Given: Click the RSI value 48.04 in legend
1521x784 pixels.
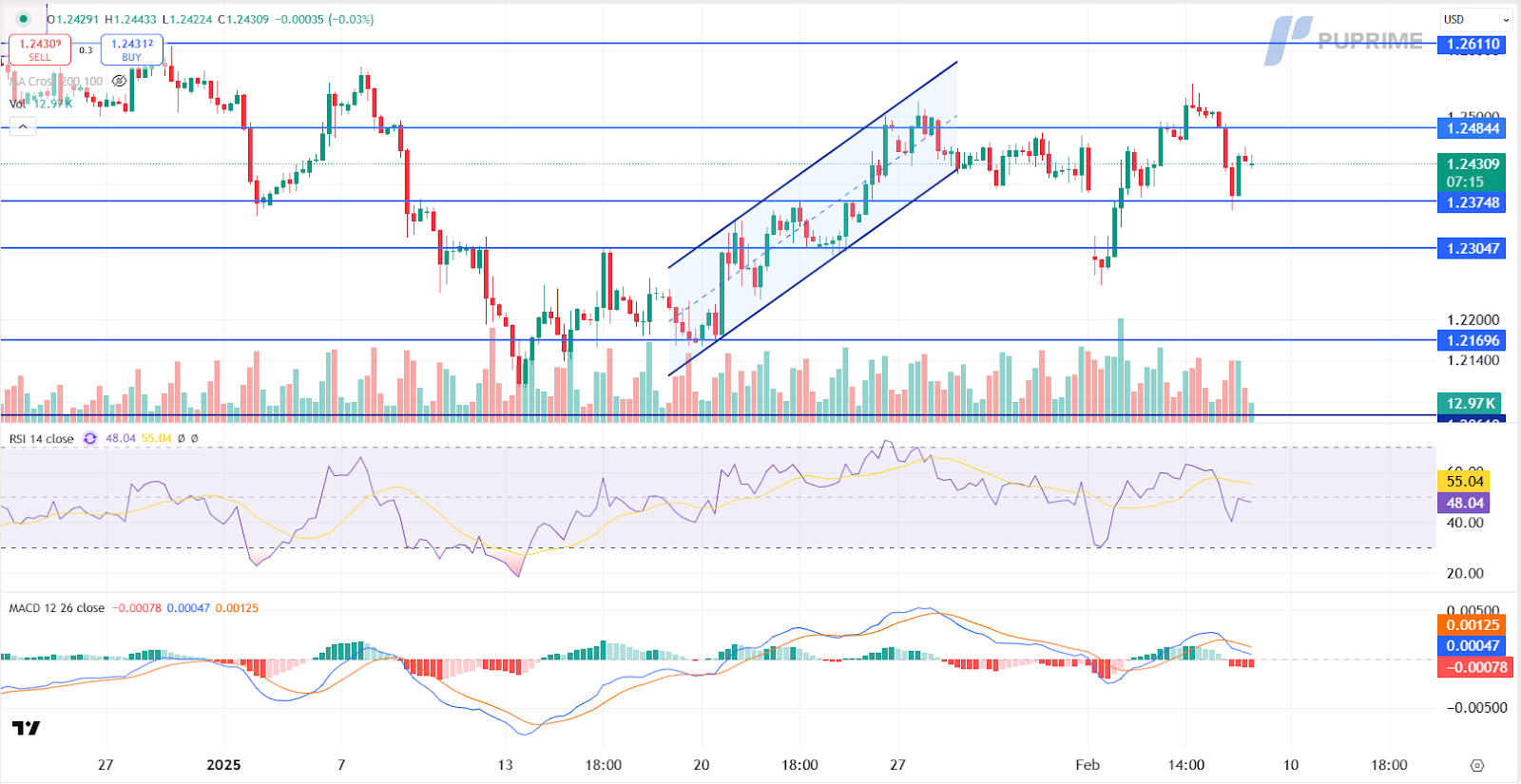Looking at the screenshot, I should [121, 439].
